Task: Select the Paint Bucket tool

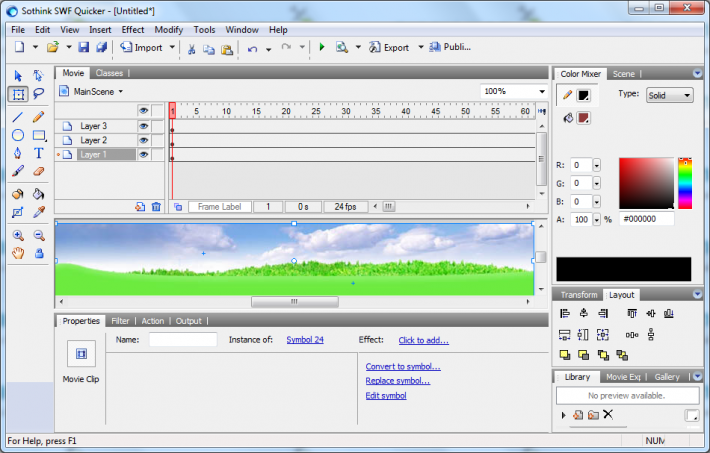Action: pos(38,194)
